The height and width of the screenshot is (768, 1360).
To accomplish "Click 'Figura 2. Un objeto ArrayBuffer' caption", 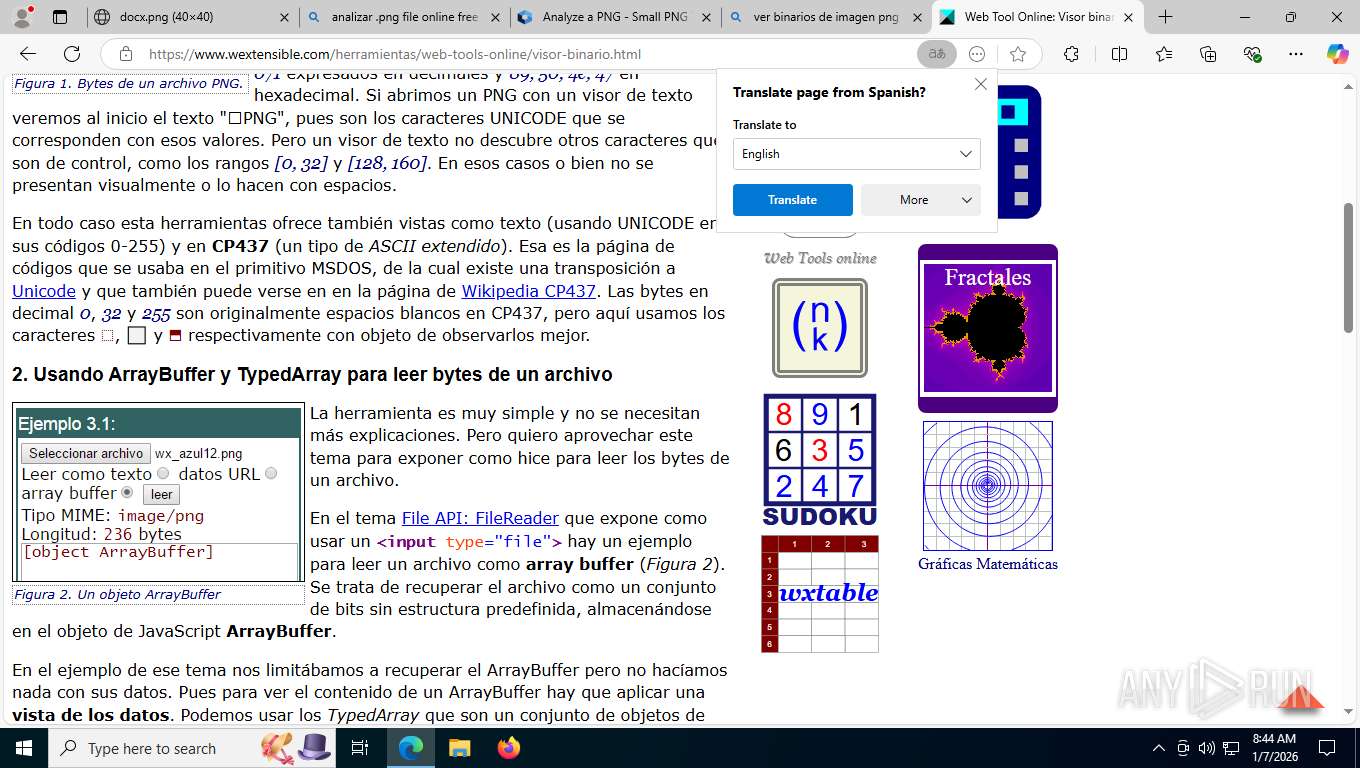I will click(118, 594).
